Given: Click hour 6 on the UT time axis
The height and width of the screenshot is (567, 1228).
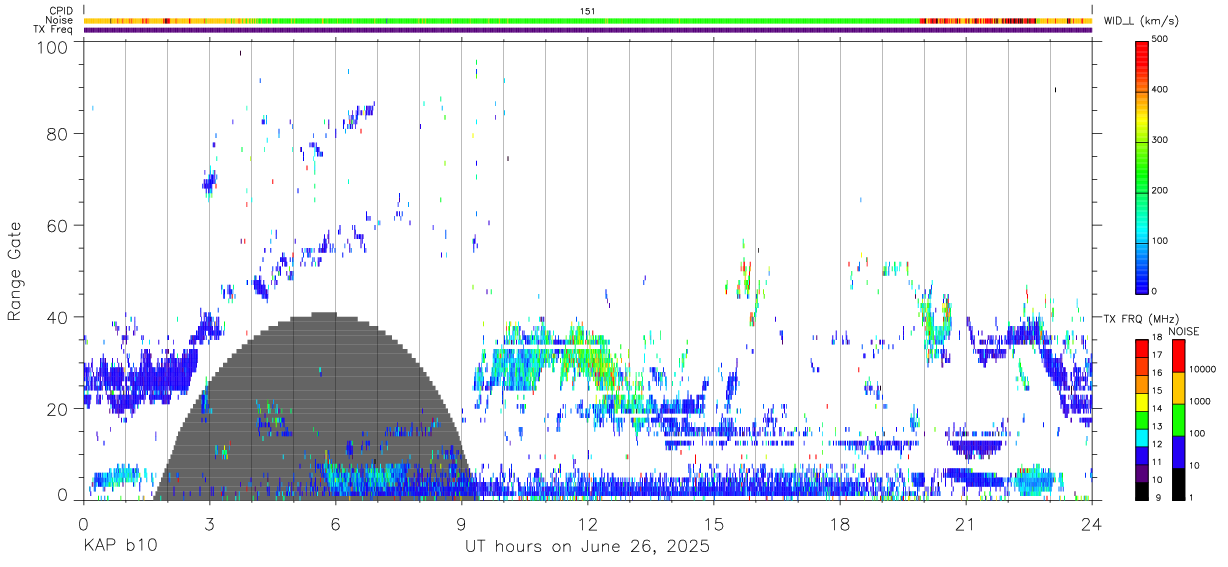Looking at the screenshot, I should [x=335, y=524].
